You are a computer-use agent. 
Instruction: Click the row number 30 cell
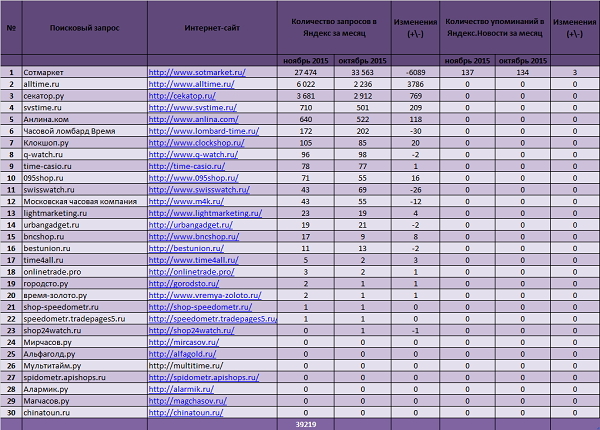pyautogui.click(x=11, y=413)
